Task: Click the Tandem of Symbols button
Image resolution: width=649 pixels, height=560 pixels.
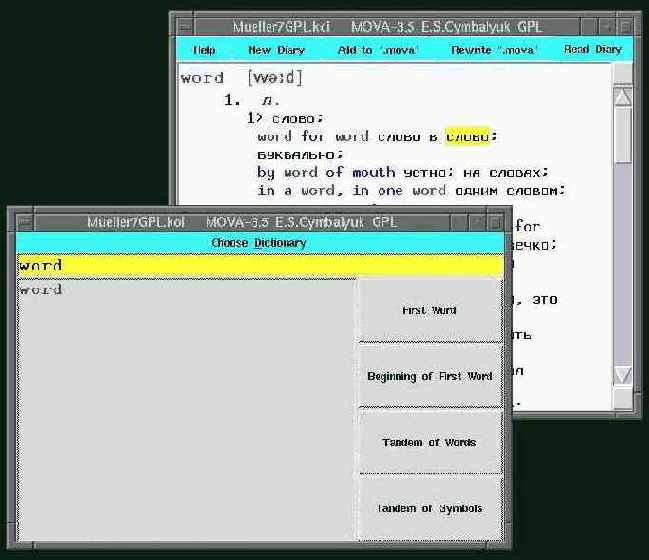Action: pos(429,508)
